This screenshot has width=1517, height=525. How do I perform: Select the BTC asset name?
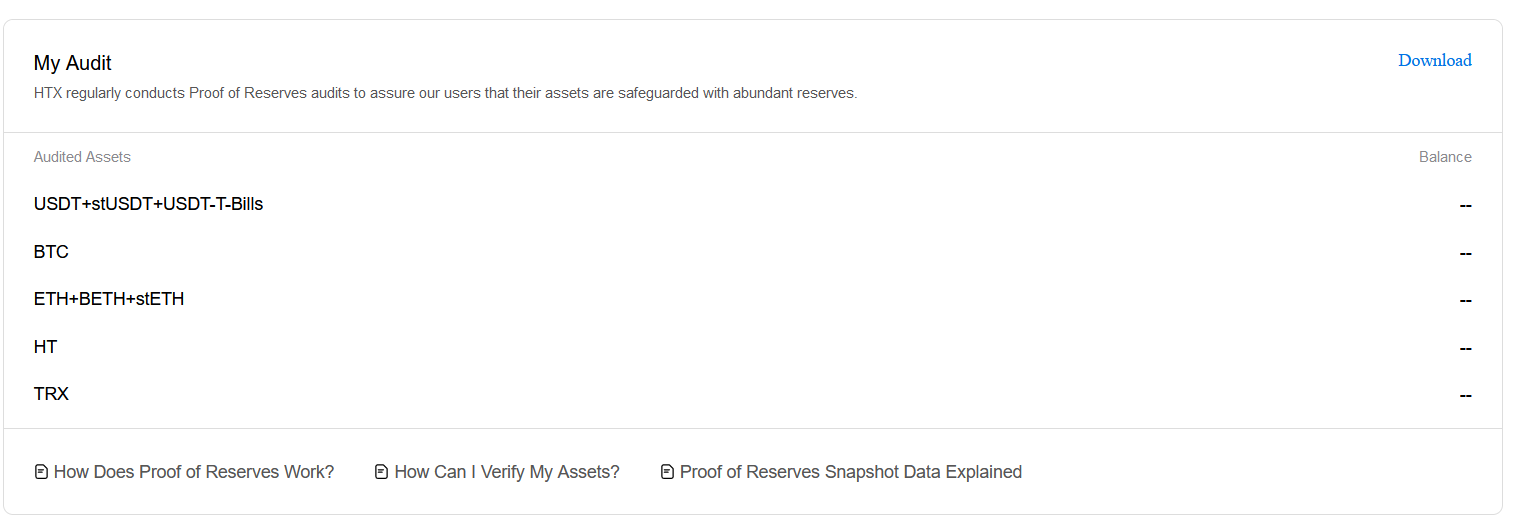tap(51, 252)
